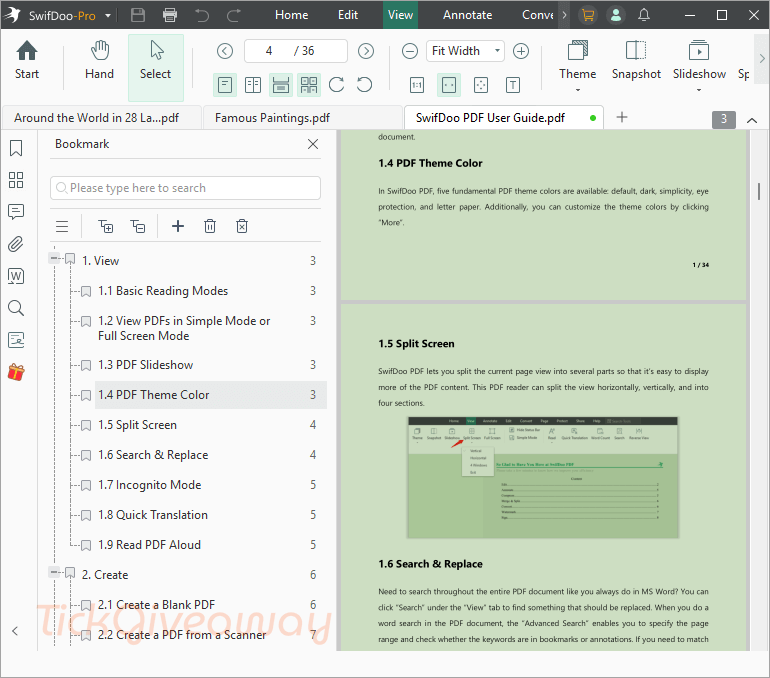Click the Redo arrow icon
Viewport: 770px width, 678px height.
pos(234,15)
